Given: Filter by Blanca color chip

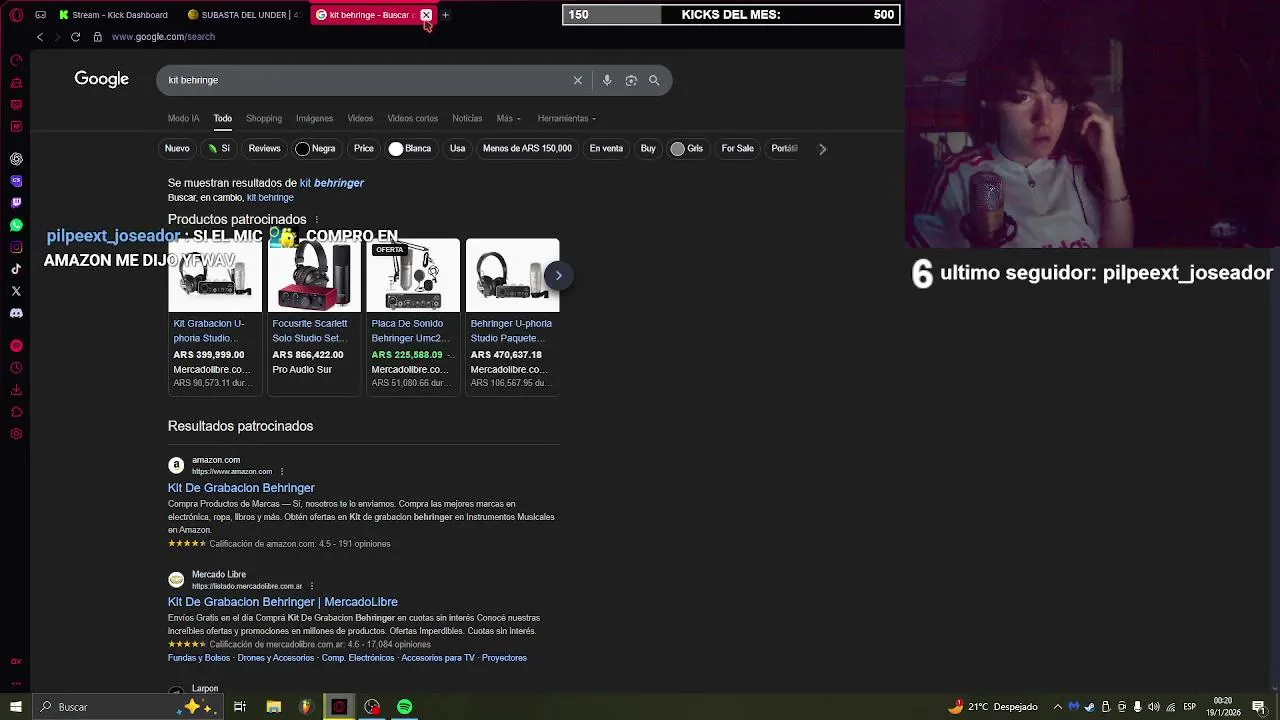Looking at the screenshot, I should click(x=410, y=148).
